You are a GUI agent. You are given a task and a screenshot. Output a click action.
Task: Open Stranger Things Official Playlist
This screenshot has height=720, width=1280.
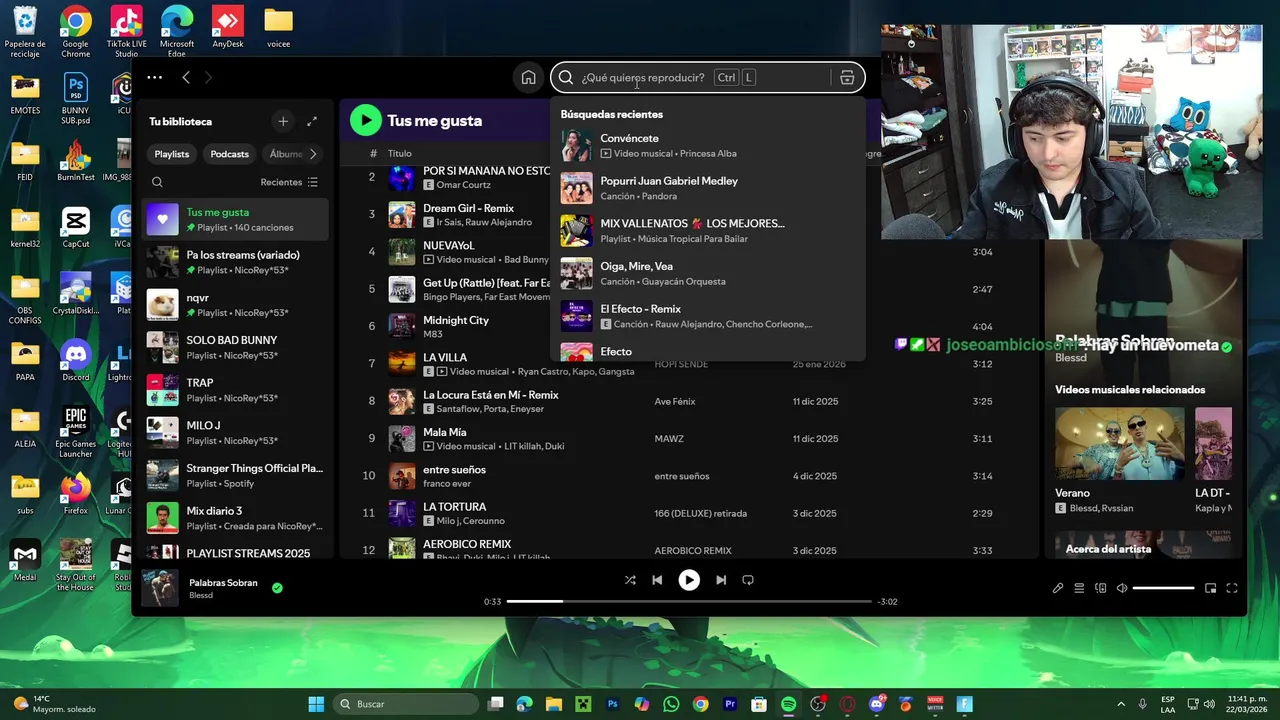tap(236, 475)
